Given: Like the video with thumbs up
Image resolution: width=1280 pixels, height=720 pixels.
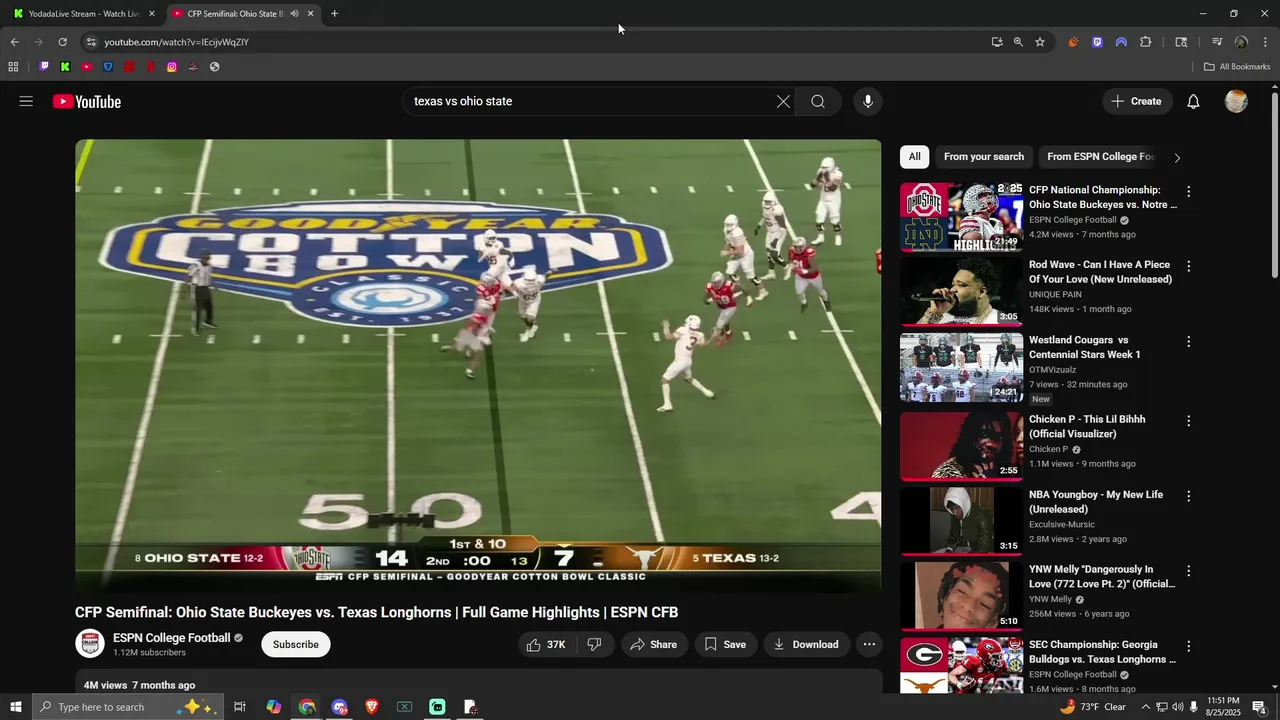Looking at the screenshot, I should pos(546,645).
